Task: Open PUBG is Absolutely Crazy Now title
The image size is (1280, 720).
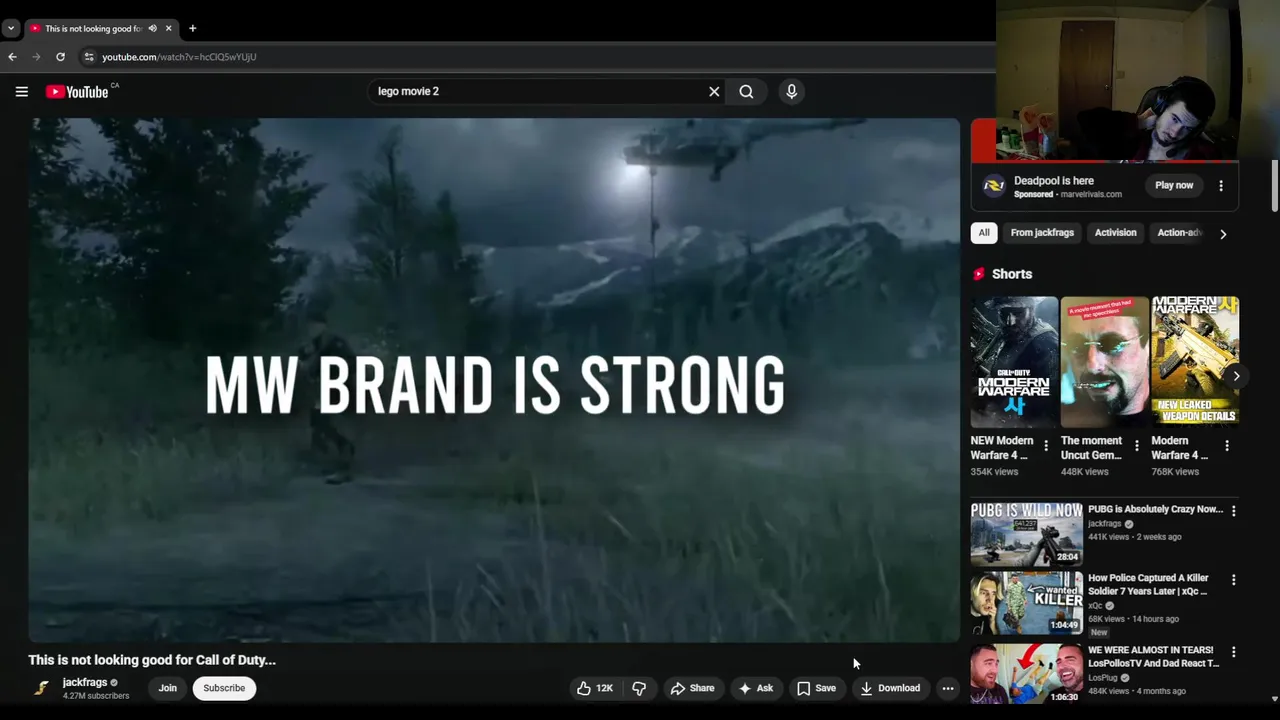Action: click(1155, 509)
